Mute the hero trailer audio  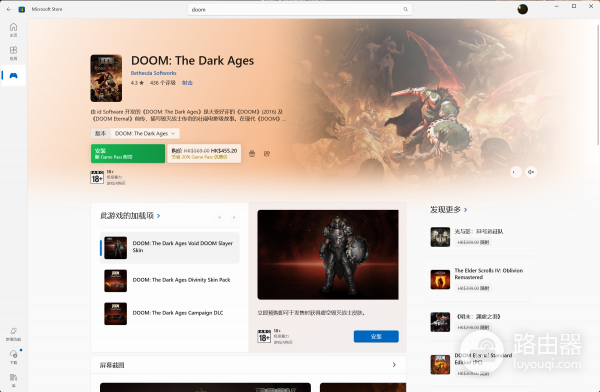pos(531,172)
